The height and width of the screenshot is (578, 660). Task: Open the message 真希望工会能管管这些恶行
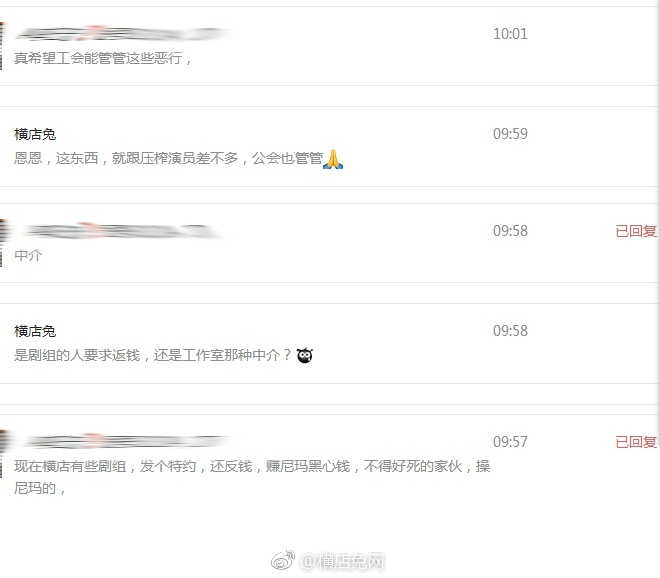pos(103,58)
